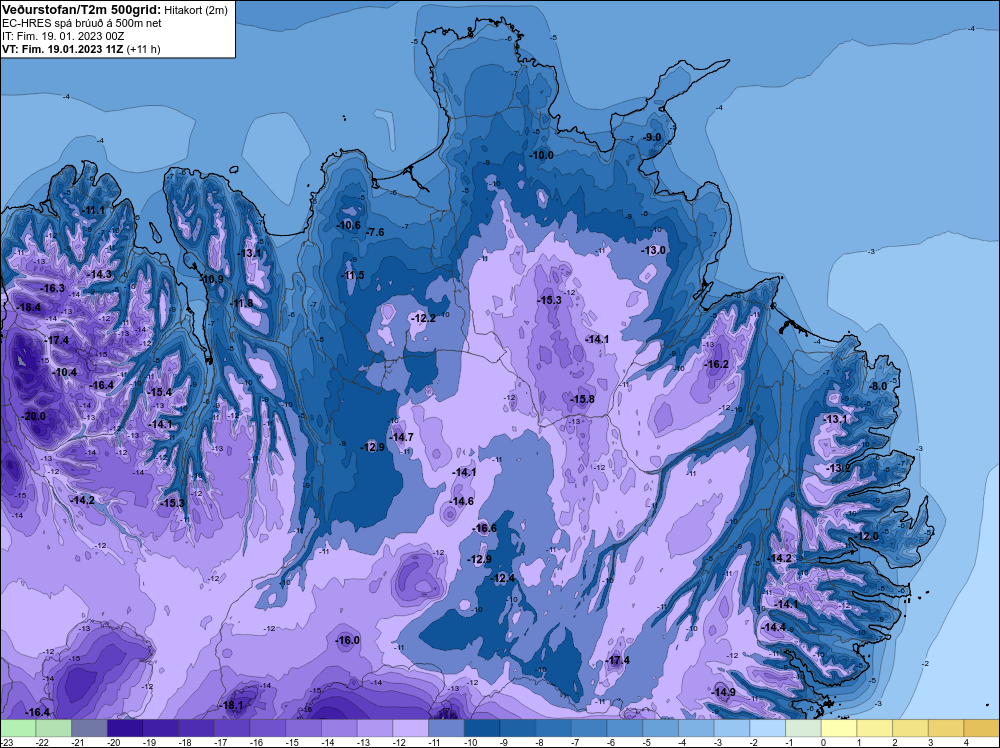1000x748 pixels.
Task: Click the valid time 'VT: Fim. 19.01.2023 11Z'
Action: (x=63, y=49)
